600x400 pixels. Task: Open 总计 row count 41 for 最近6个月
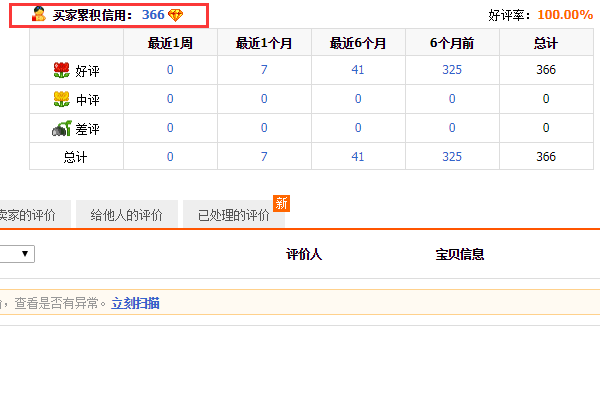click(x=358, y=157)
